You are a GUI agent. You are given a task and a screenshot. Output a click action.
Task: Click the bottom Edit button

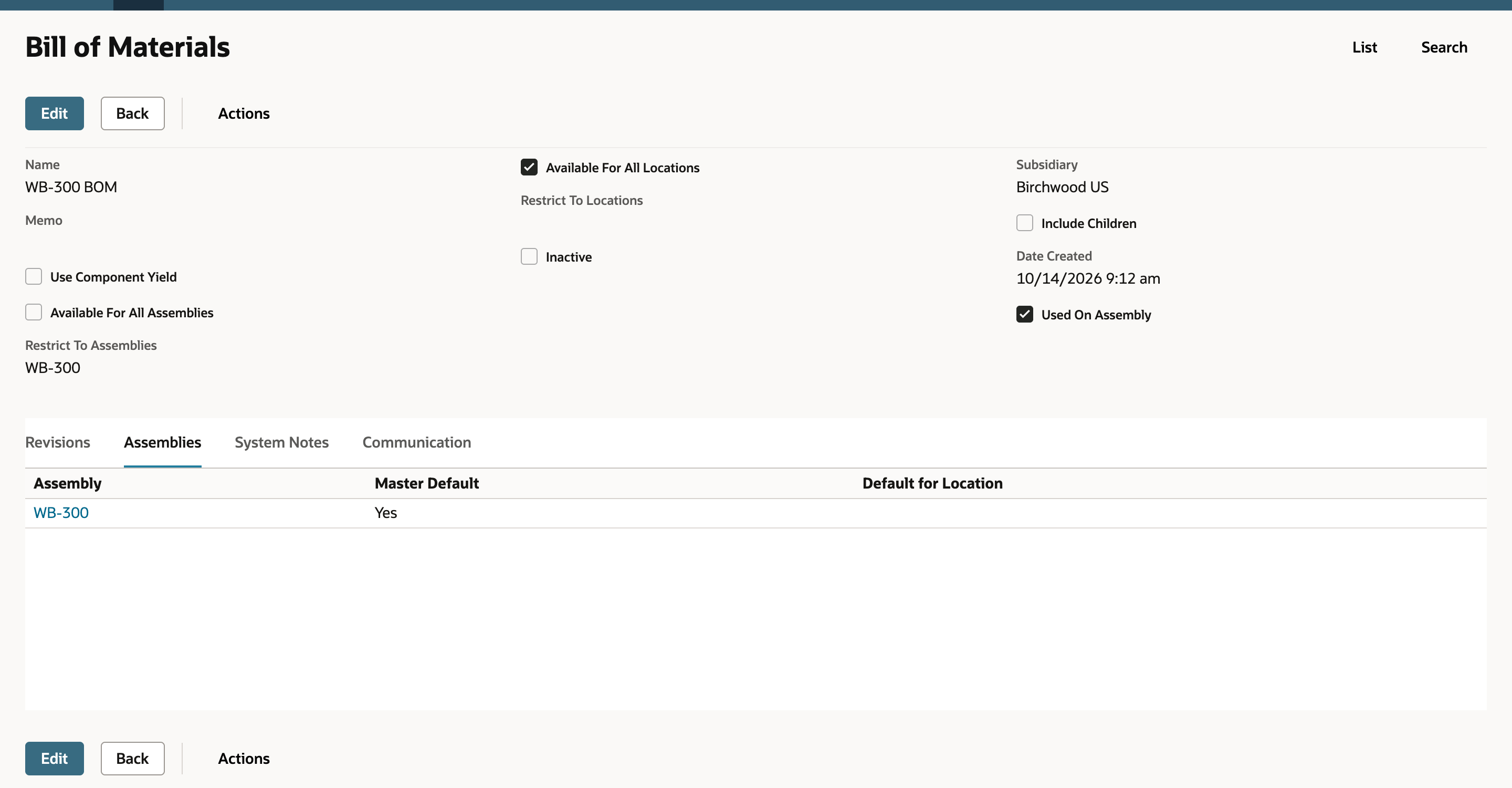tap(54, 758)
